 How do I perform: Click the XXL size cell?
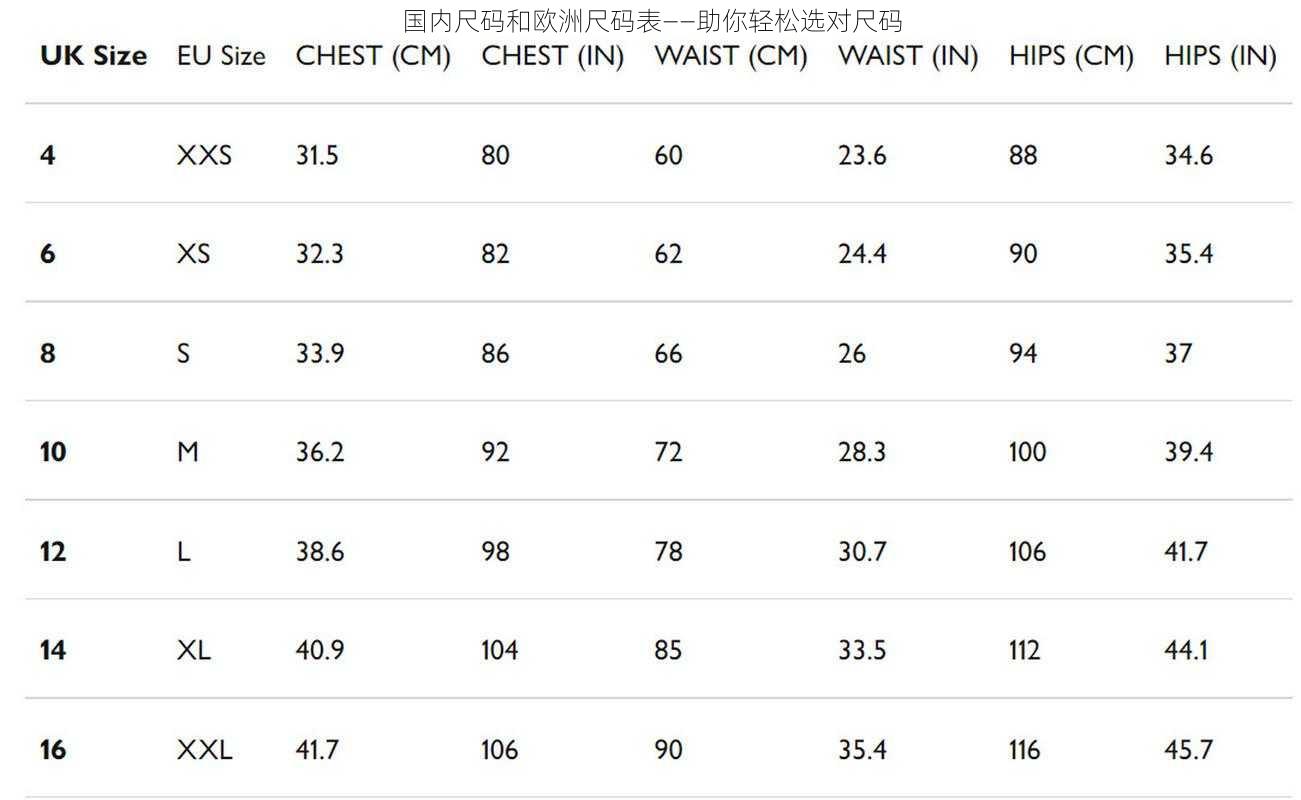(x=205, y=749)
